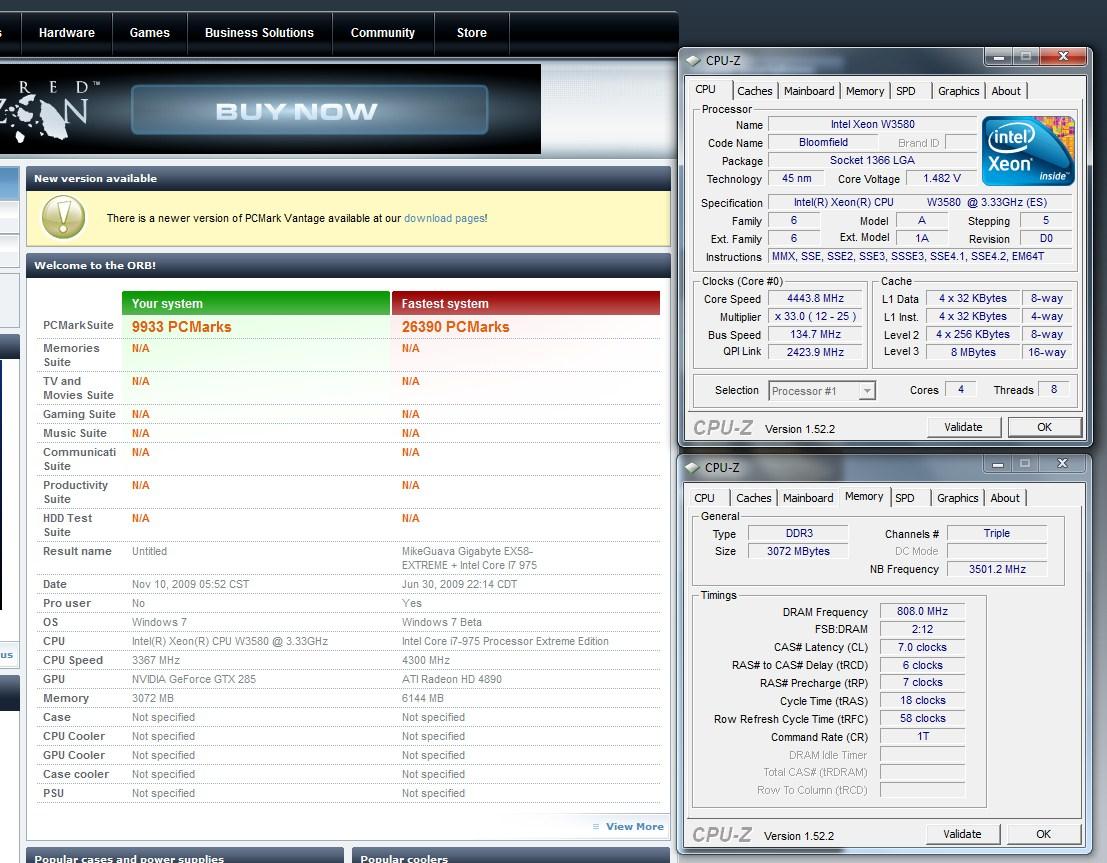
Task: Click the QPI Link value 2423.9 MHz
Action: click(815, 352)
